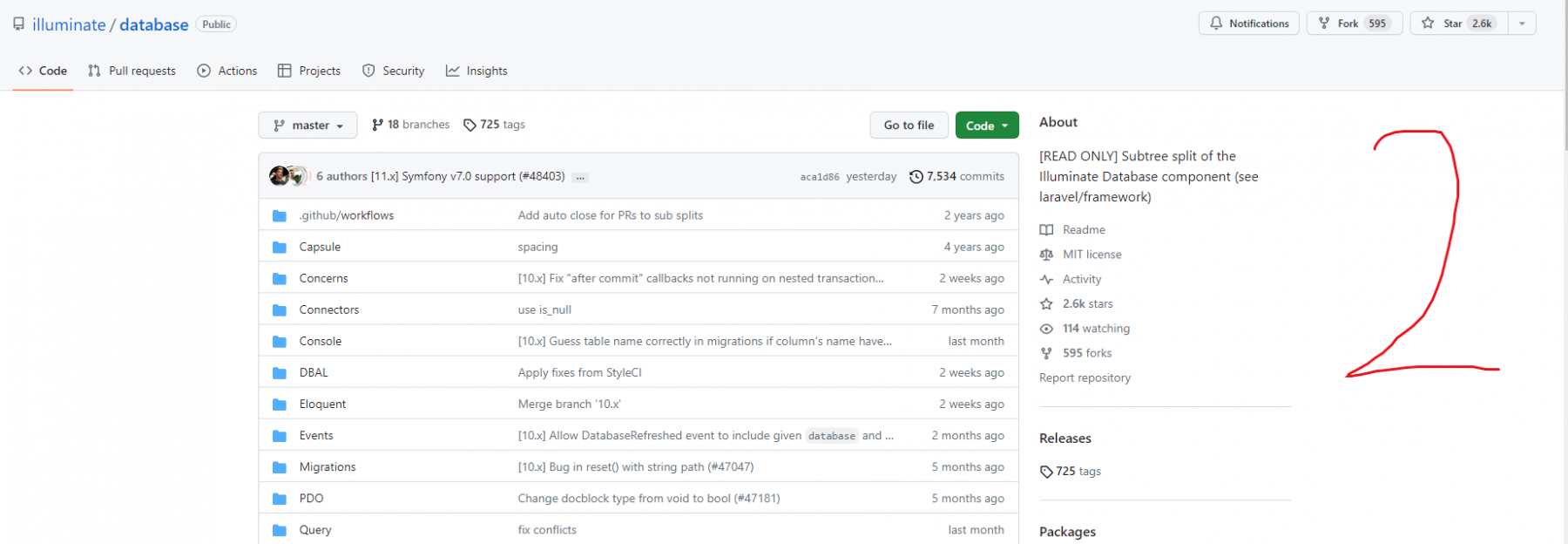Open the Console folder
Viewport: 1568px width, 544px height.
pos(320,341)
